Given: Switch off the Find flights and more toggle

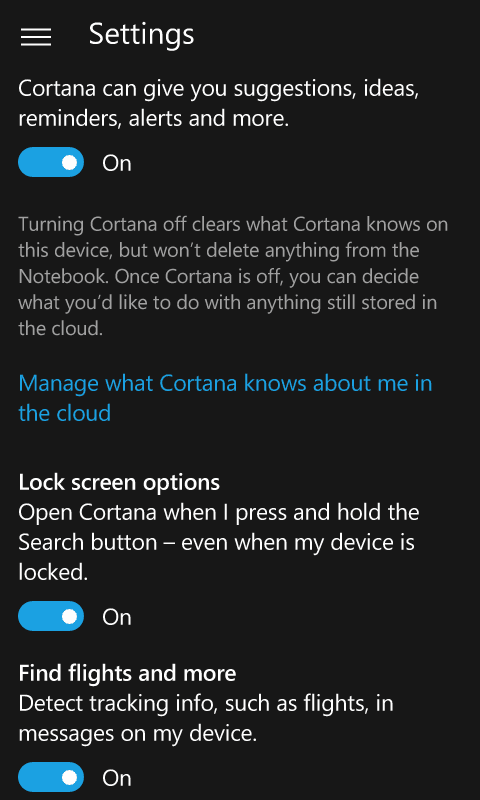Looking at the screenshot, I should point(51,777).
